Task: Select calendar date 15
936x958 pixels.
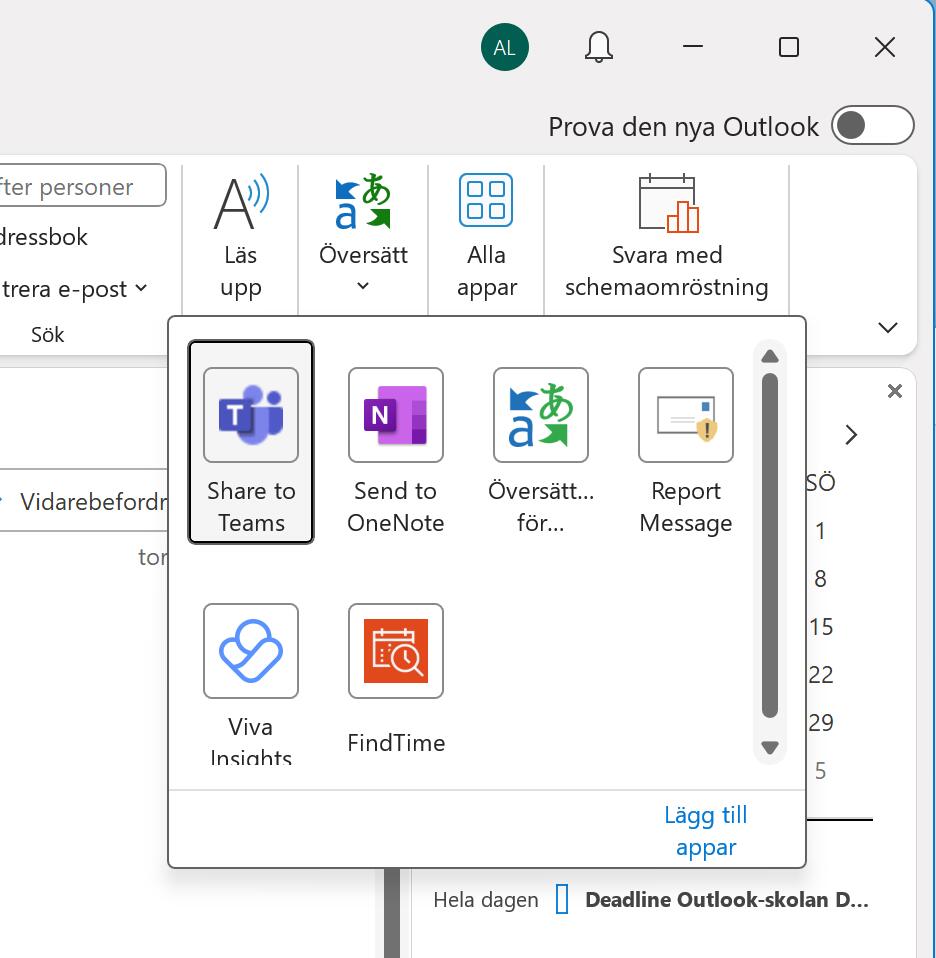Action: pyautogui.click(x=821, y=627)
